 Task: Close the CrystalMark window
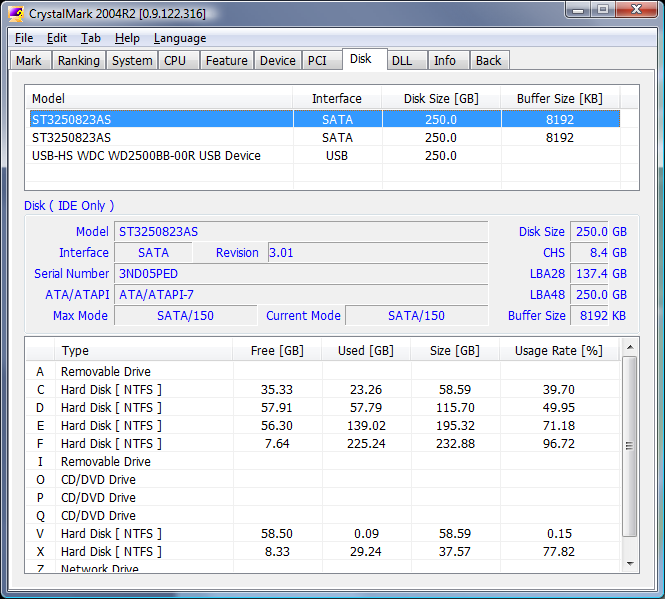click(637, 10)
